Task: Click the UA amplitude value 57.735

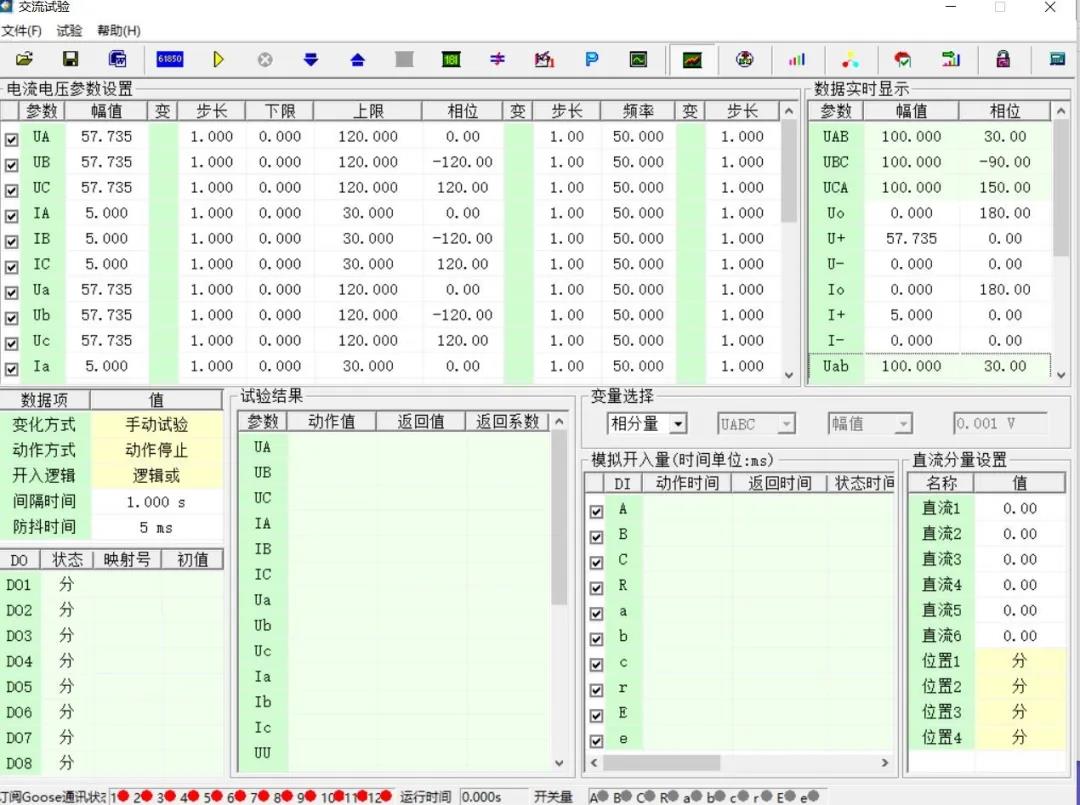Action: click(x=106, y=137)
